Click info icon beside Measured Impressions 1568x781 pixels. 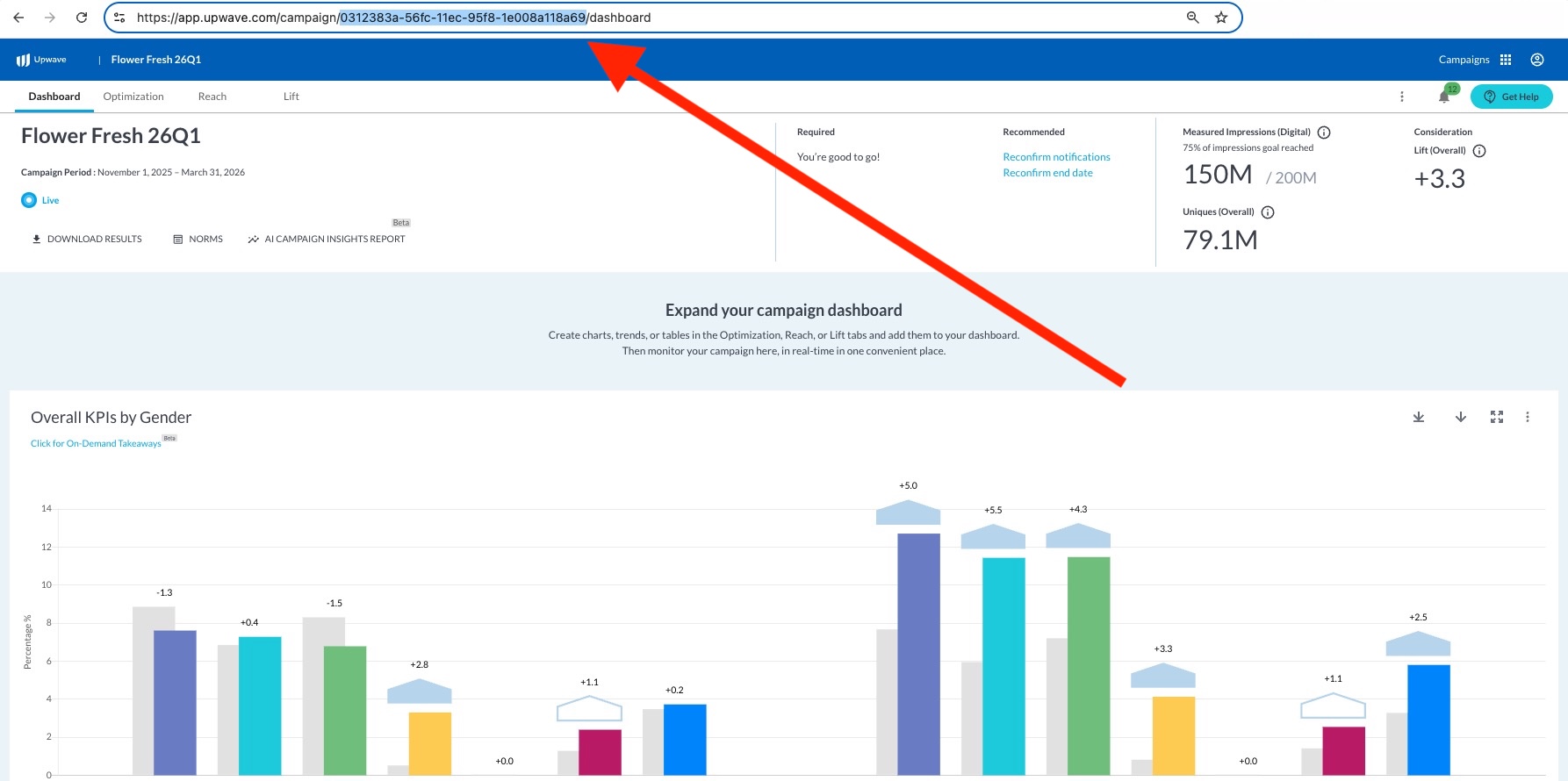coord(1324,133)
